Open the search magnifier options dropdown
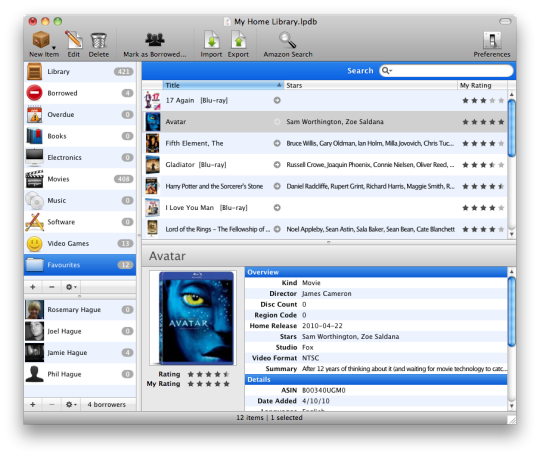 387,71
